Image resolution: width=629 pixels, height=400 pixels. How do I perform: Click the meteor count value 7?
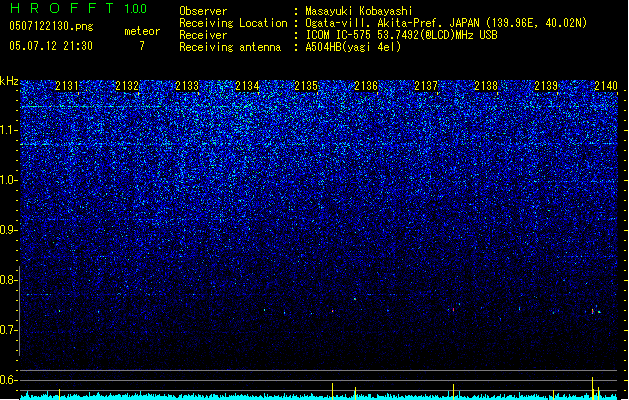tap(142, 46)
